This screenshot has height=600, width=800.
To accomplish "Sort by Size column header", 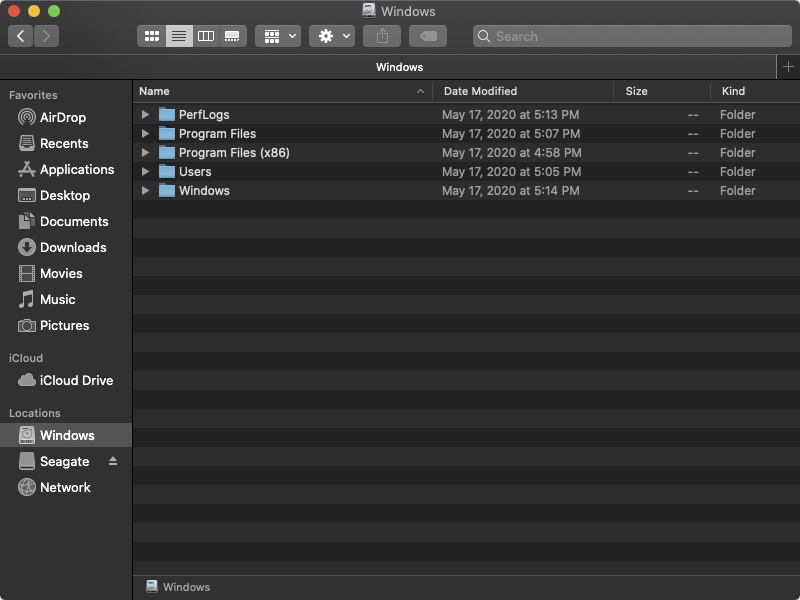I will 662,91.
